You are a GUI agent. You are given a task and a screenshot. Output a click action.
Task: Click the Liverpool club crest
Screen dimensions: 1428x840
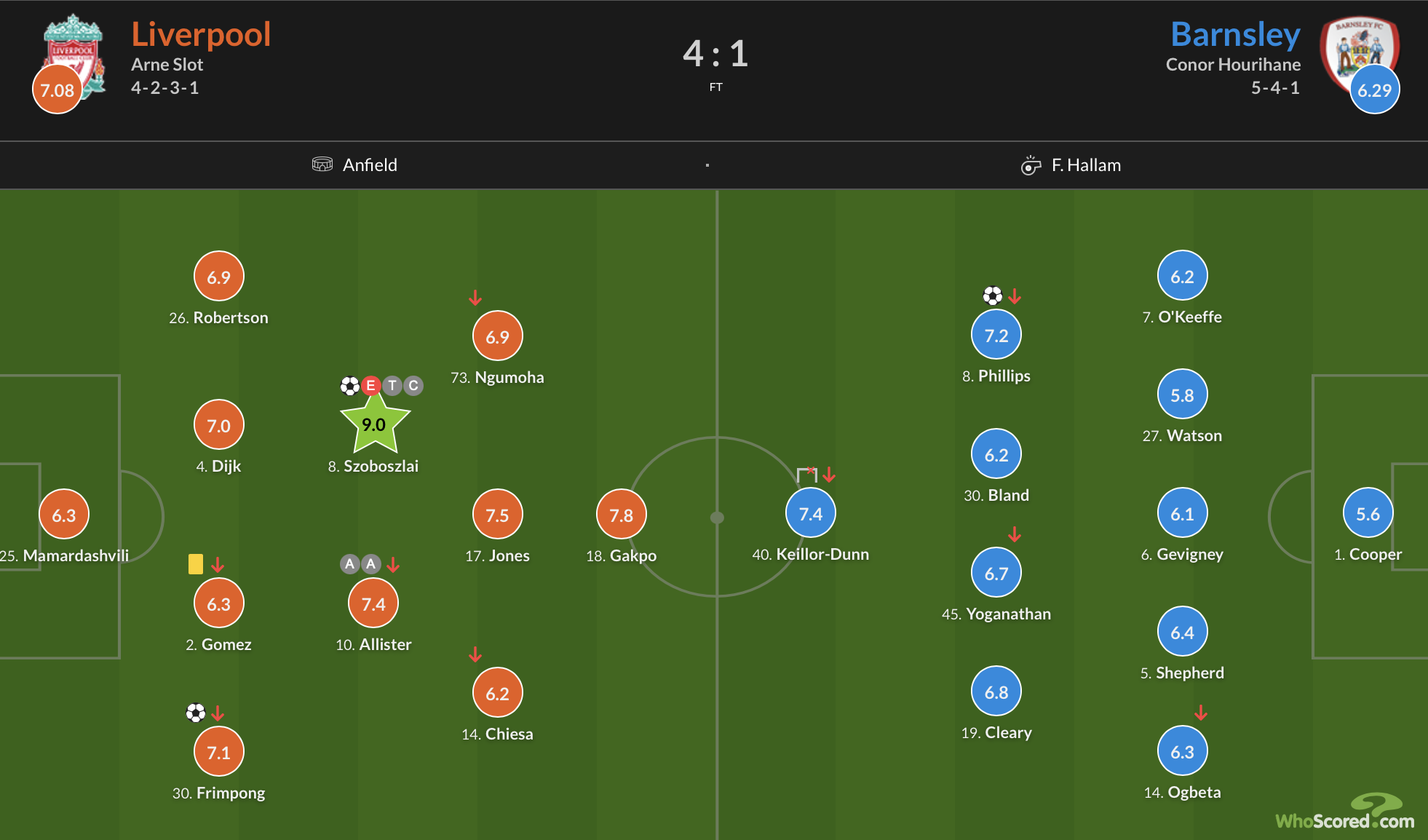(74, 55)
